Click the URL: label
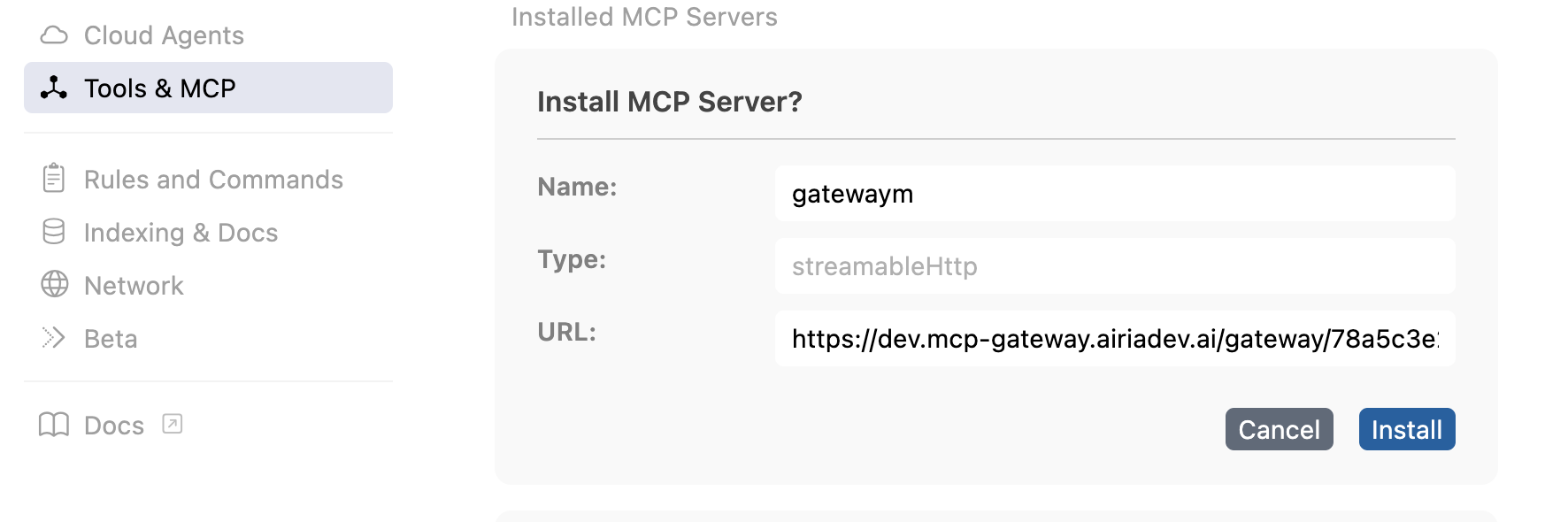Image resolution: width=1568 pixels, height=522 pixels. pyautogui.click(x=566, y=332)
